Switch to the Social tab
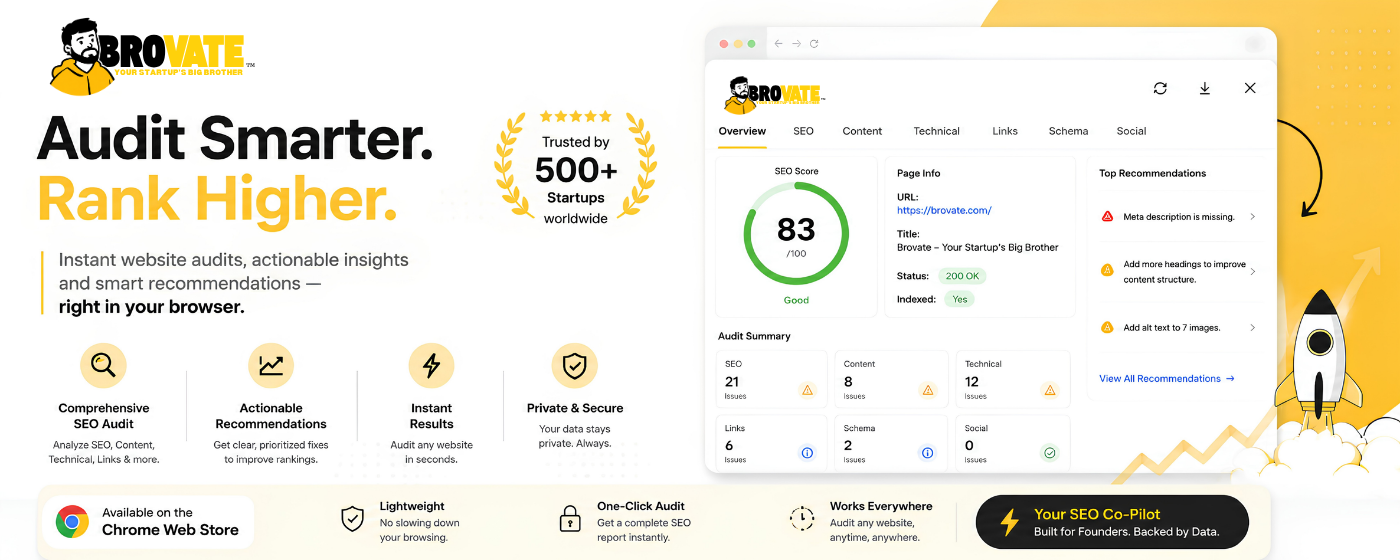The image size is (1400, 560). tap(1131, 131)
